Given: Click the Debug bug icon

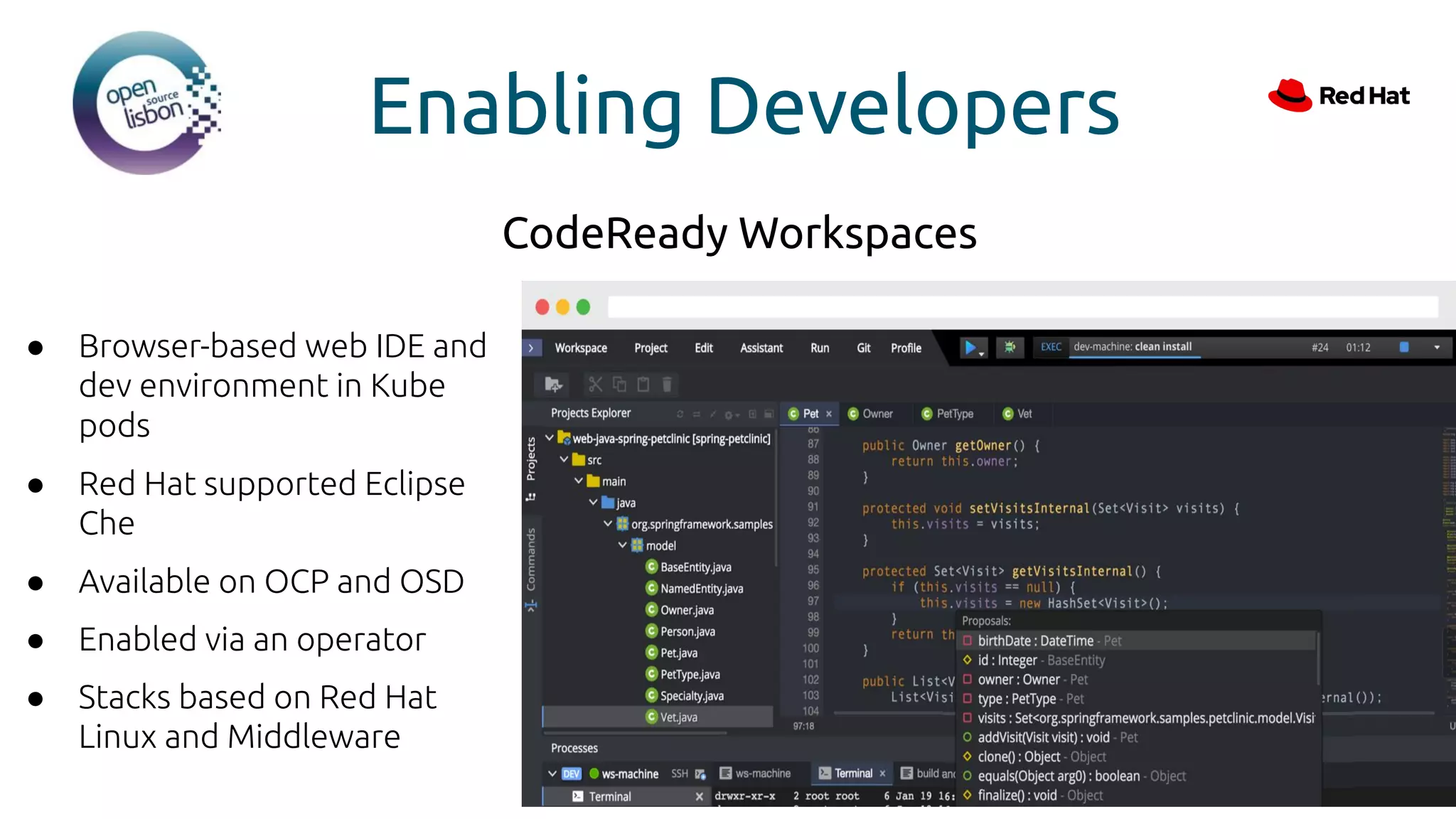Looking at the screenshot, I should (x=1010, y=347).
